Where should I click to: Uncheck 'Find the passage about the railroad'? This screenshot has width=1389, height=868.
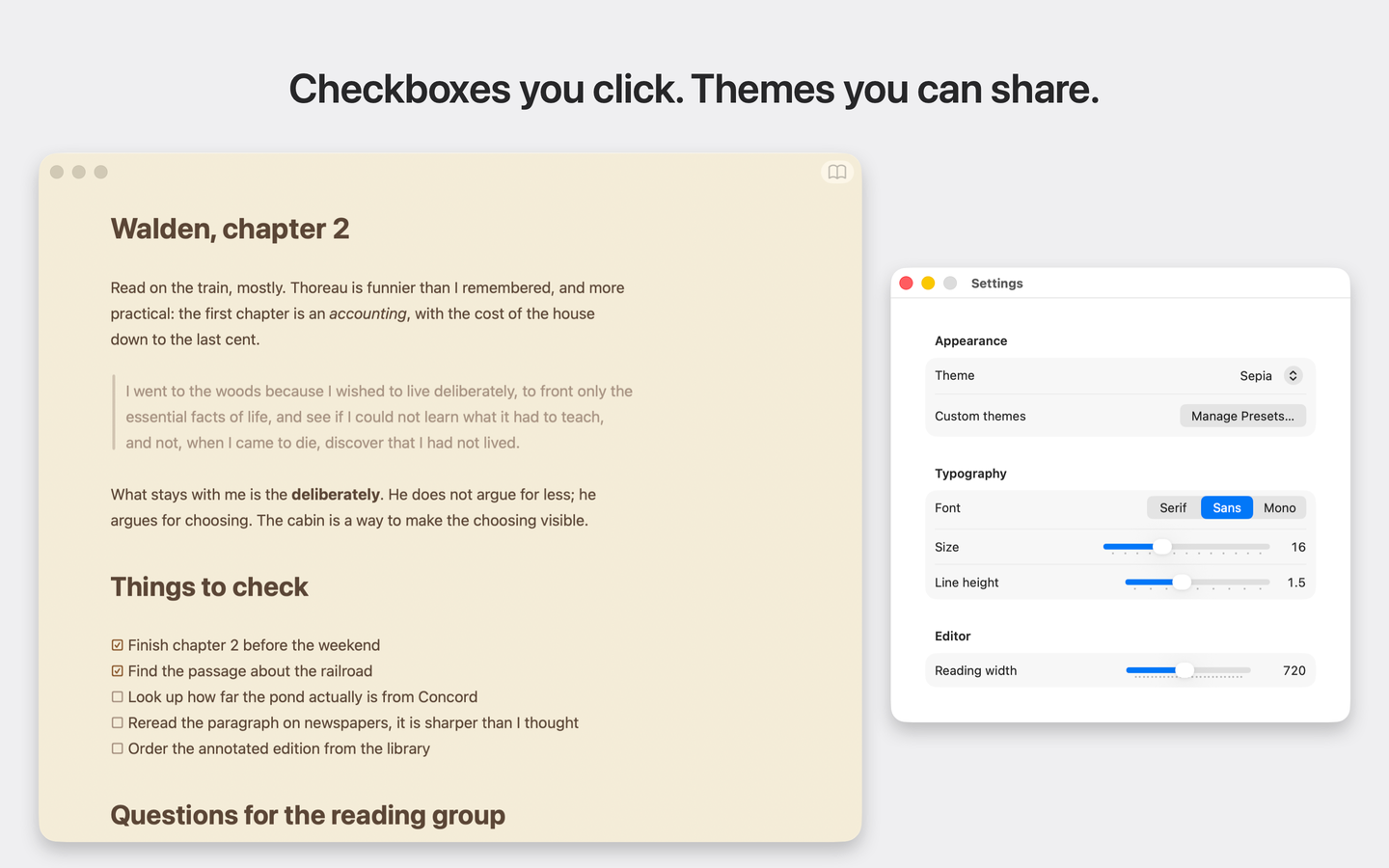(x=117, y=671)
